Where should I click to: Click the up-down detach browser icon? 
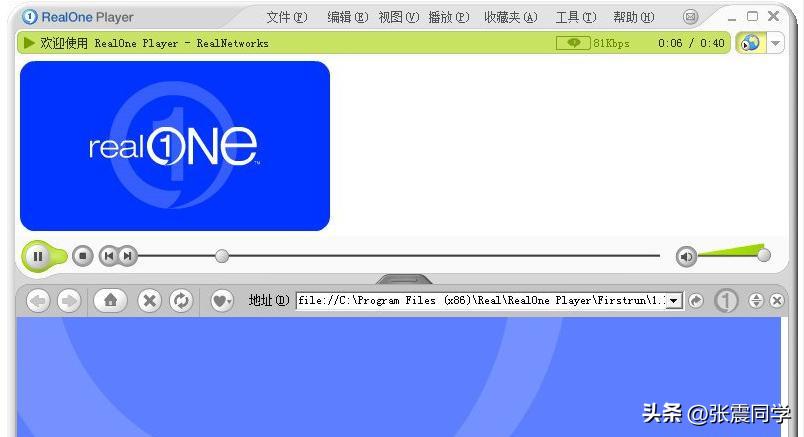pos(756,301)
